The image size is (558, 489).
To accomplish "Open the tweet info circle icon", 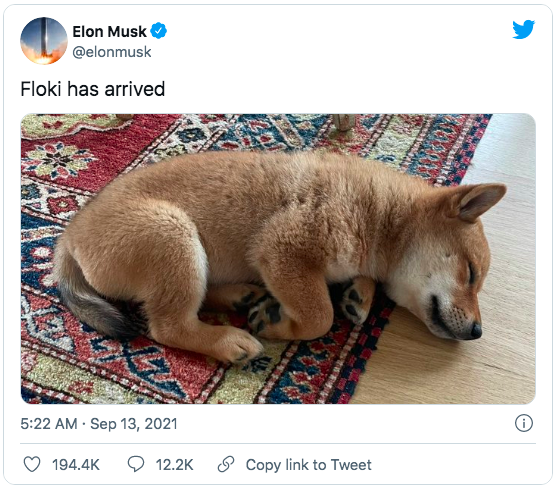I will 523,423.
